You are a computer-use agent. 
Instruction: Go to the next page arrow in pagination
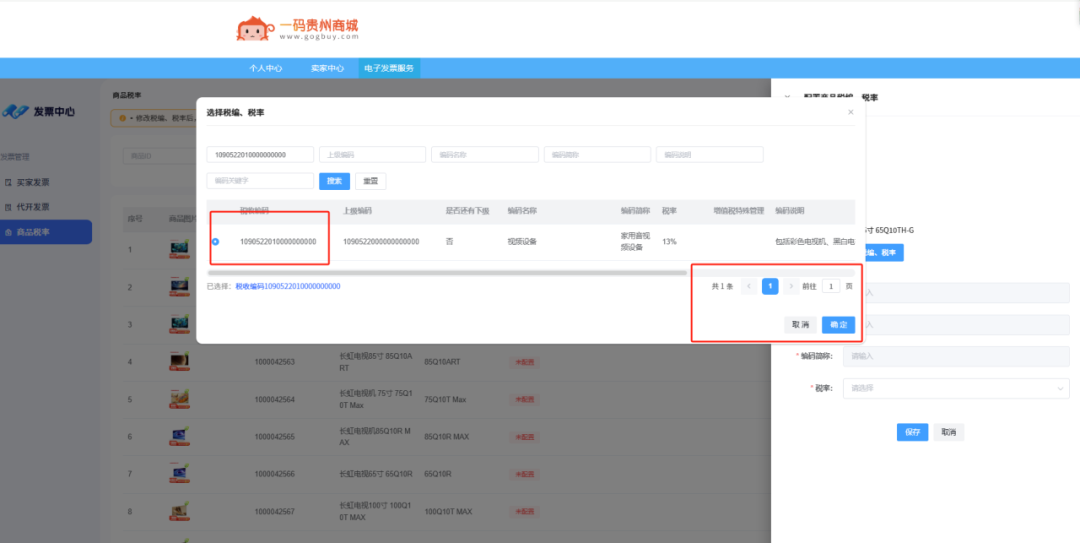(x=791, y=286)
